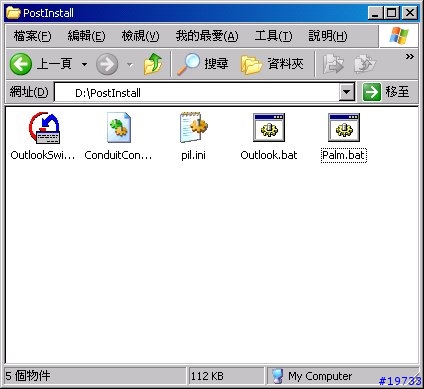Click the 上一頁 Back label

coord(55,64)
